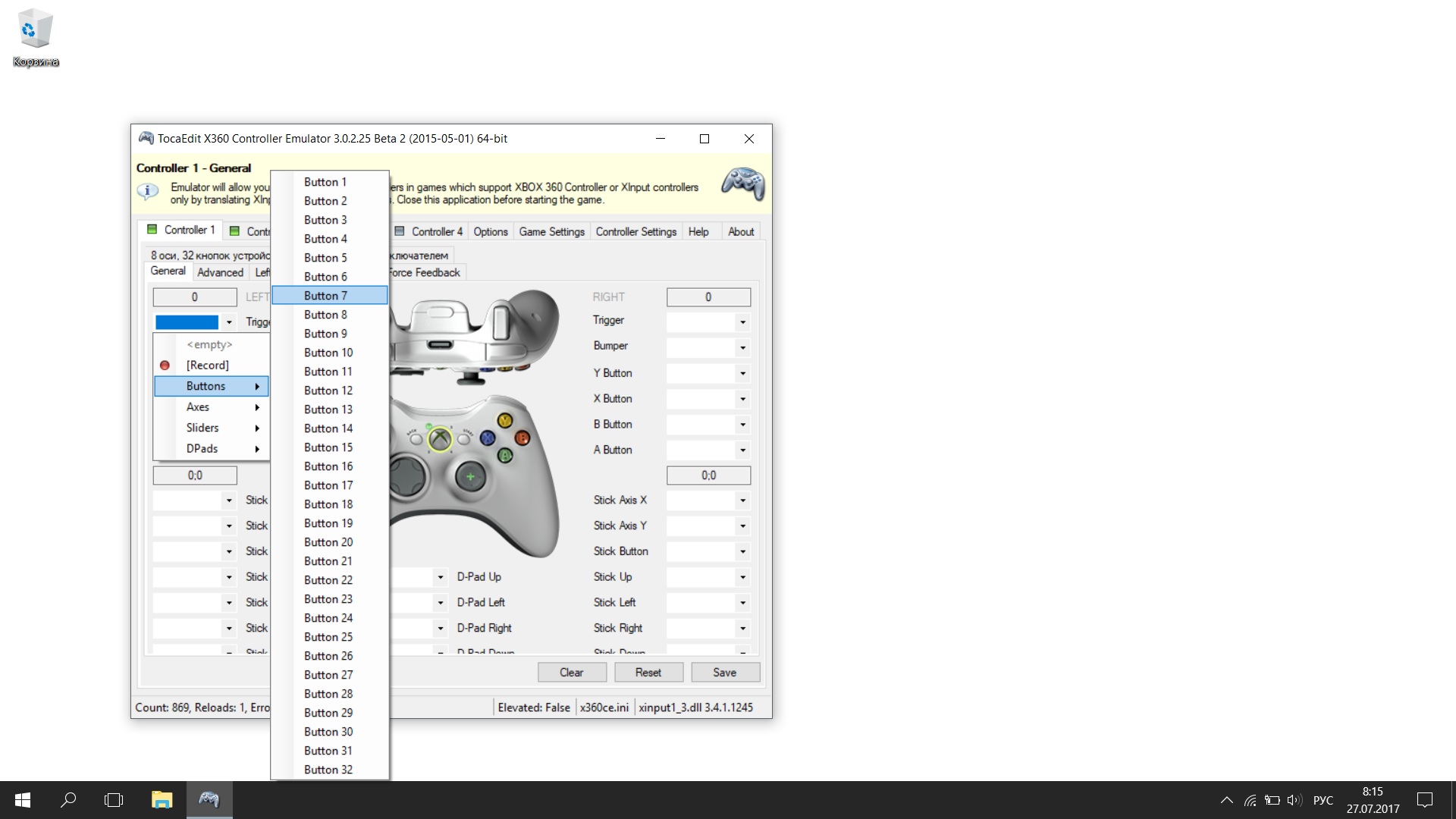Open Task View on taskbar

(x=114, y=800)
